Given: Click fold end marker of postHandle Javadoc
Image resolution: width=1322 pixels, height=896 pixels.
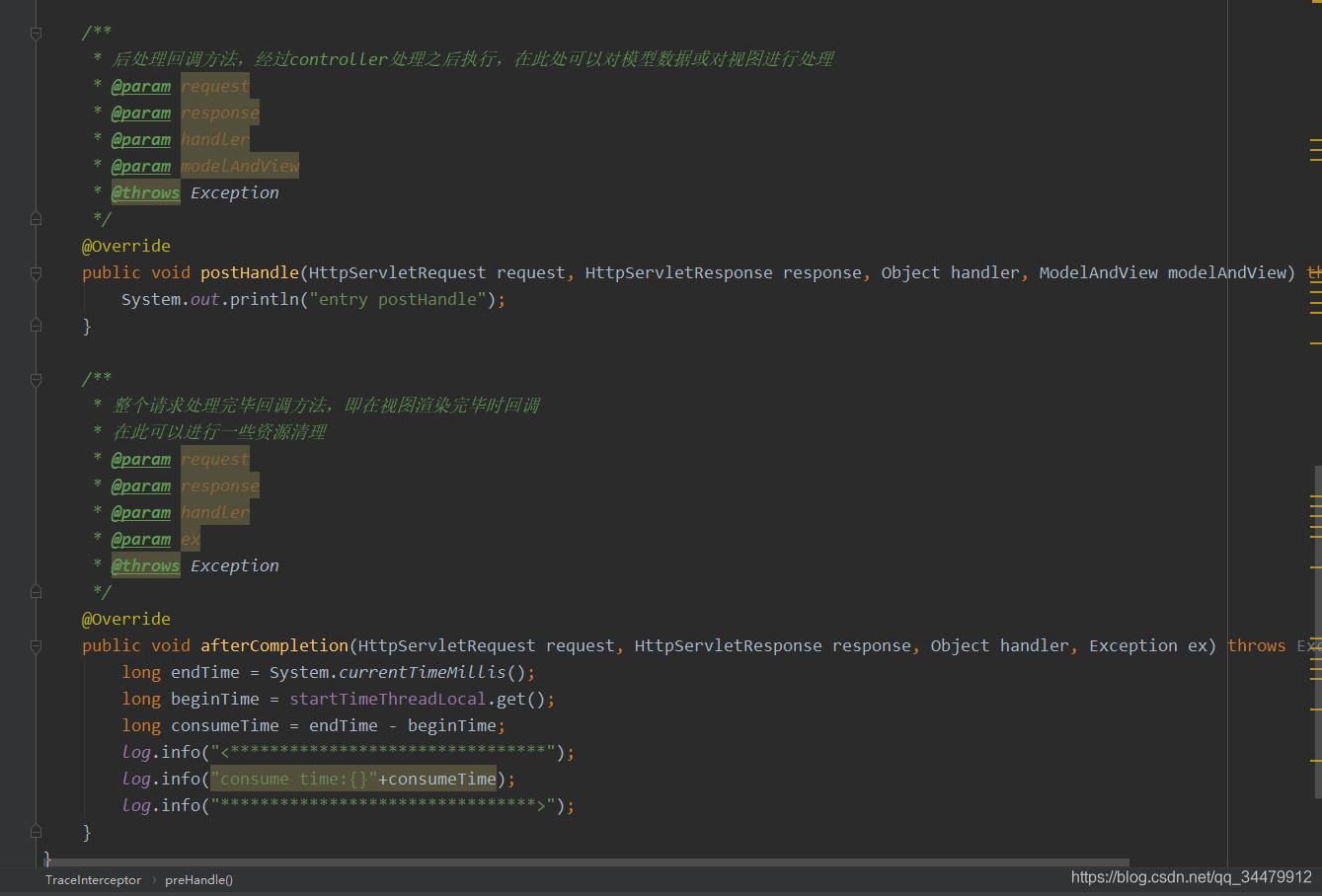Looking at the screenshot, I should tap(36, 219).
